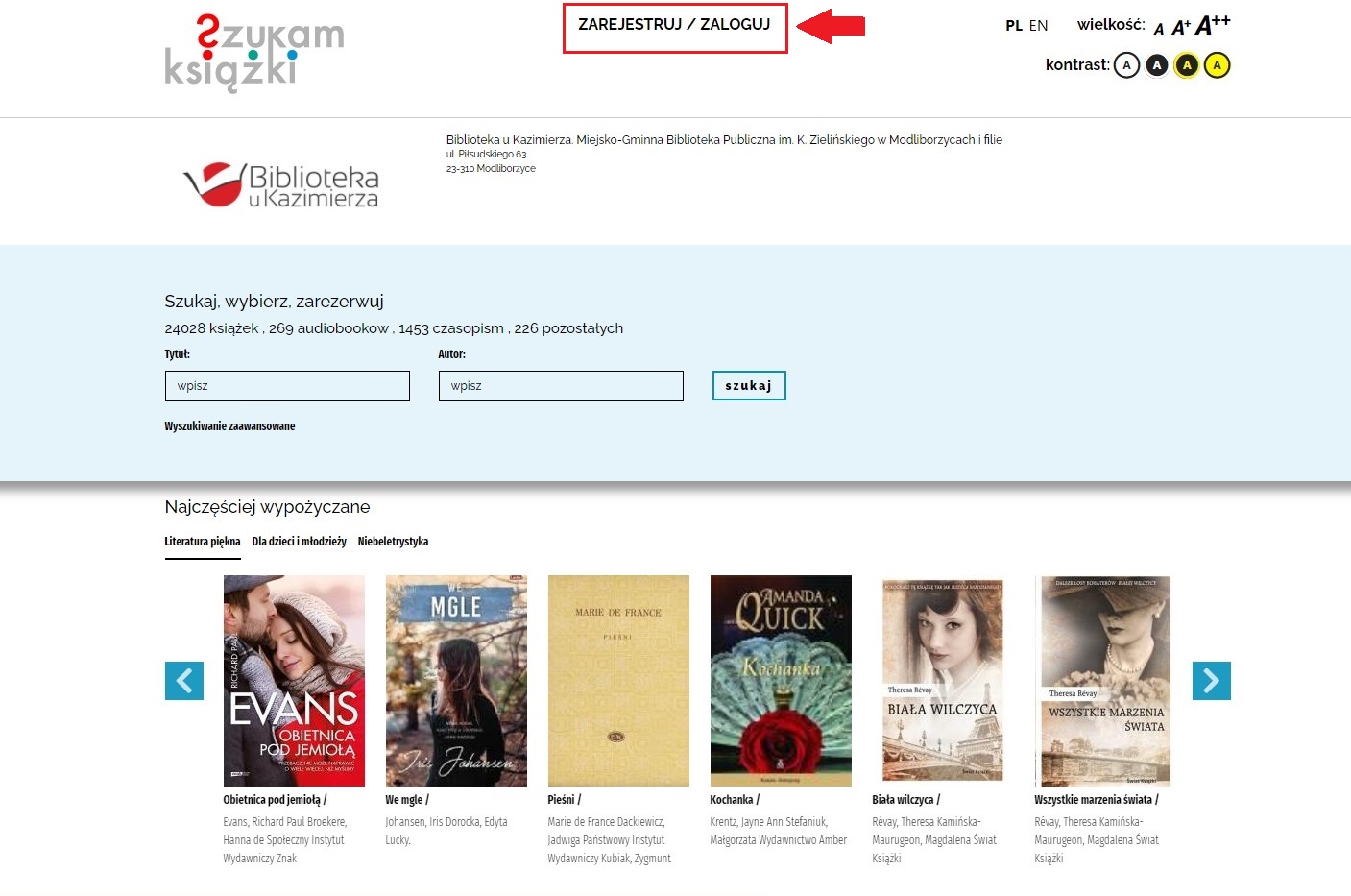The height and width of the screenshot is (896, 1351).
Task: Click the We mgle title link
Action: pos(407,800)
